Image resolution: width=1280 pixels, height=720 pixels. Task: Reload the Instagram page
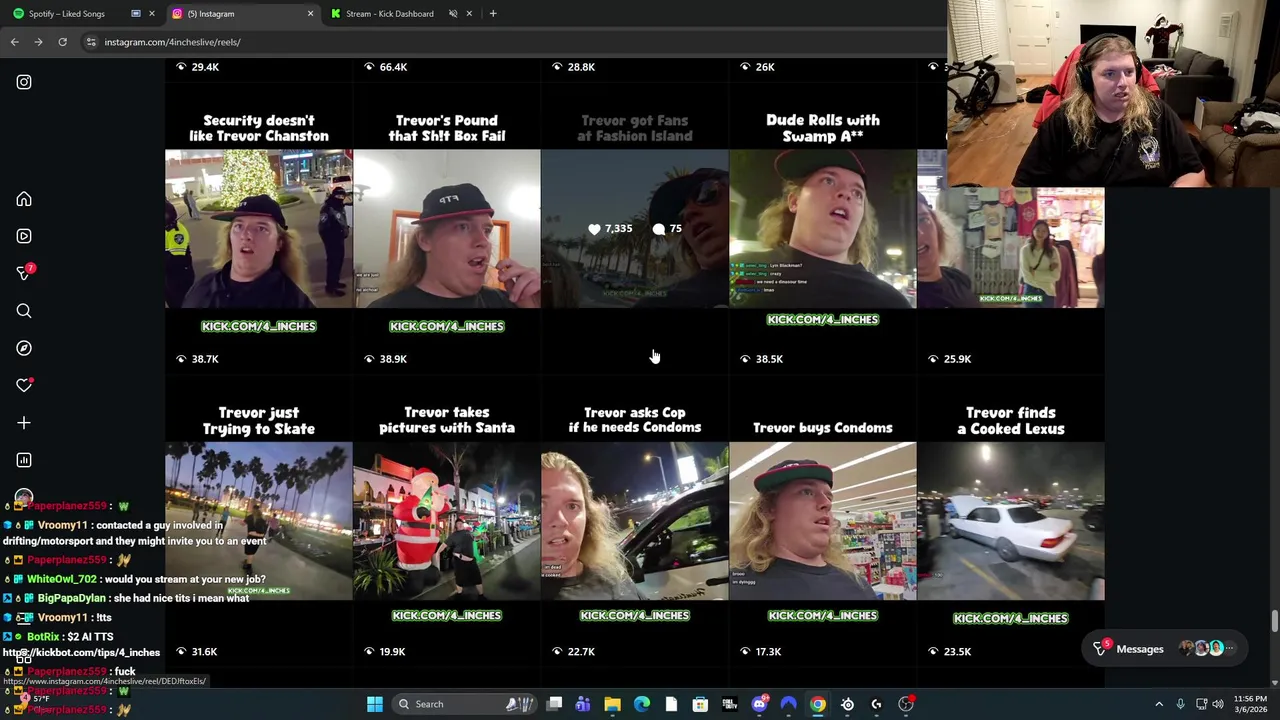click(62, 42)
